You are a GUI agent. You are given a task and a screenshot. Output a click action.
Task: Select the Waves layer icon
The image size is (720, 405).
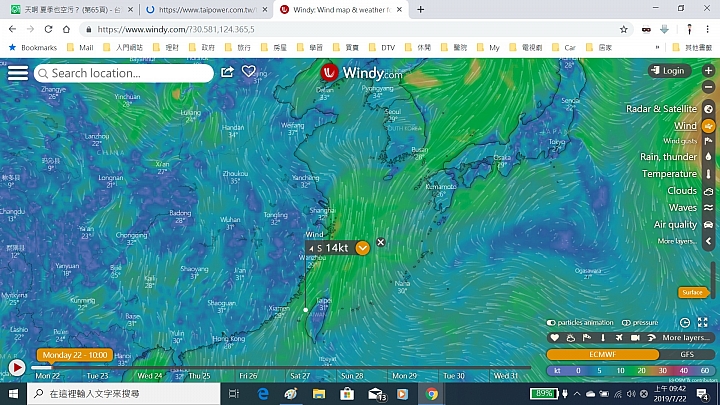click(x=709, y=208)
